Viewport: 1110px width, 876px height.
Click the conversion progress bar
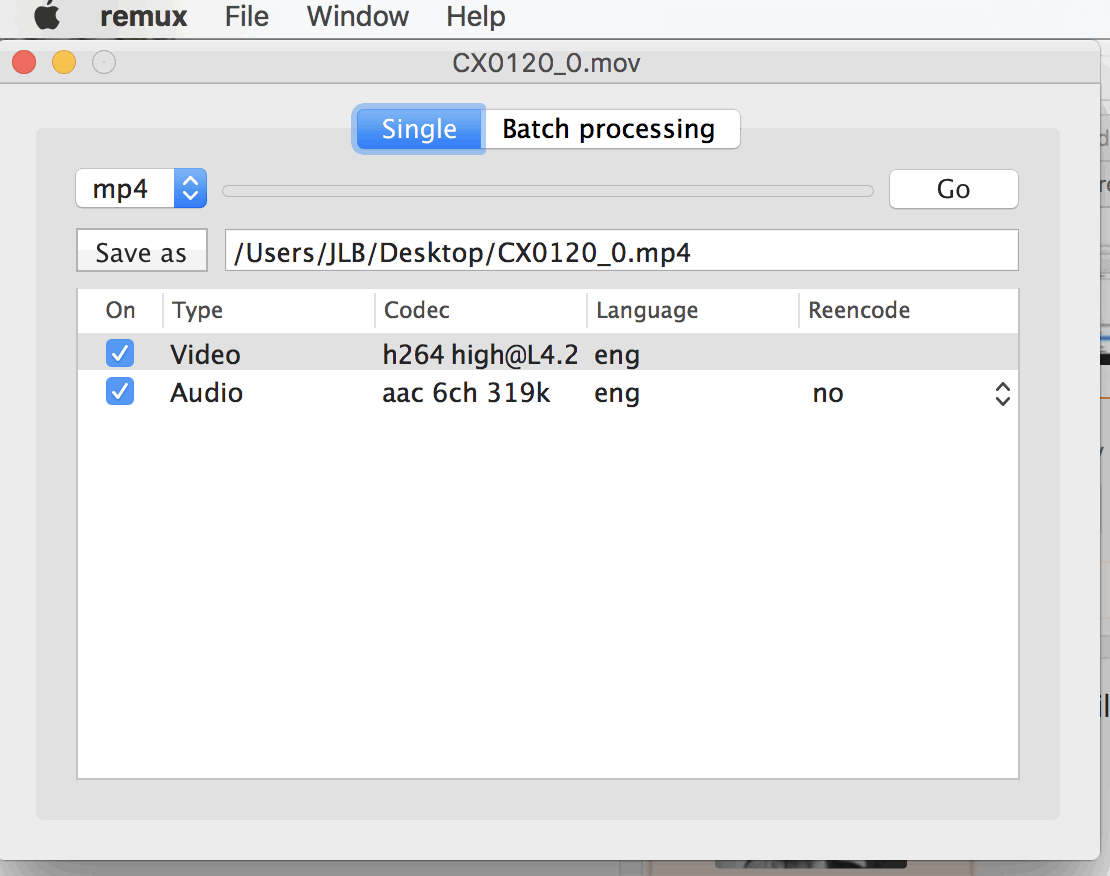(x=548, y=190)
